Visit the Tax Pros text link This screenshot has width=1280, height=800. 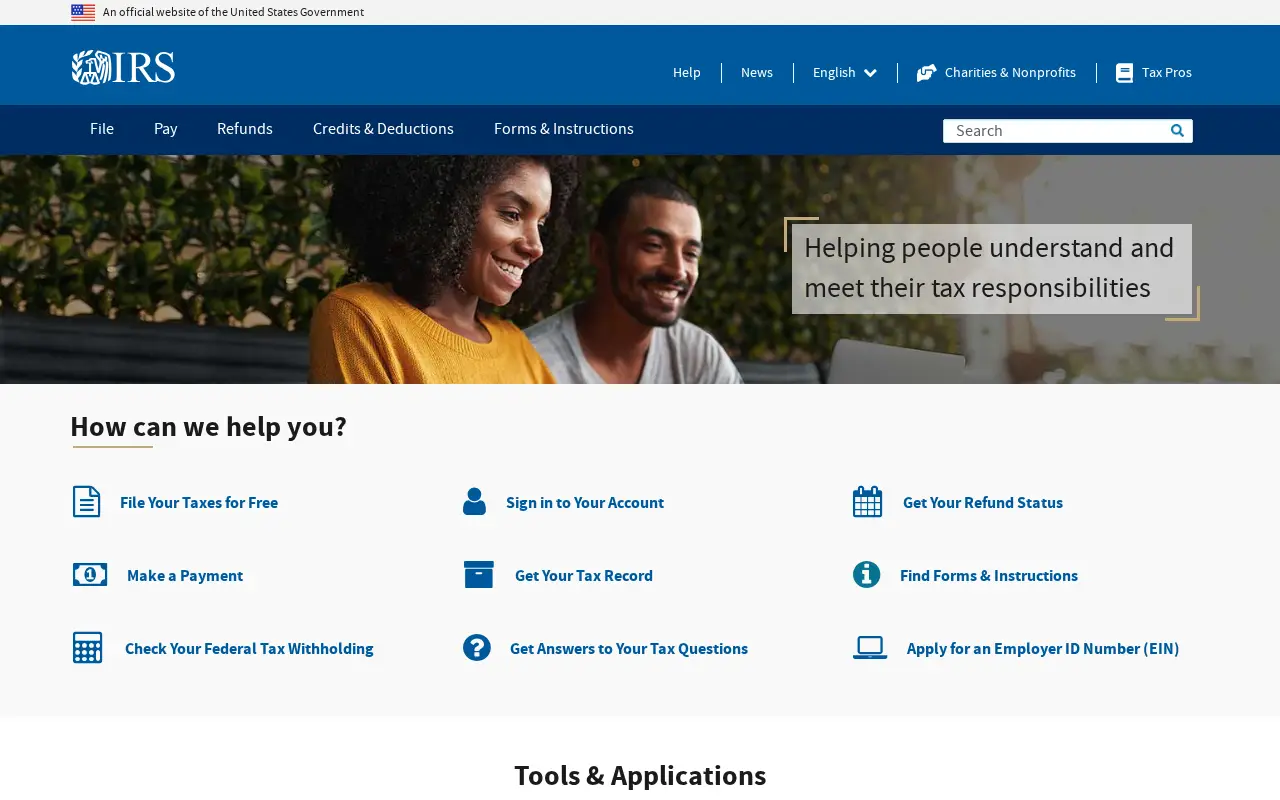(x=1167, y=73)
